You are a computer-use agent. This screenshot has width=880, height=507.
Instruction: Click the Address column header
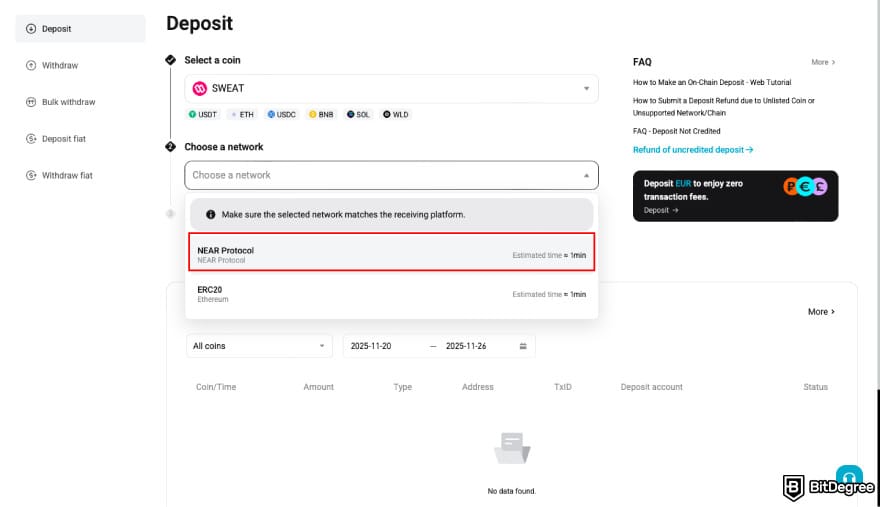(478, 387)
